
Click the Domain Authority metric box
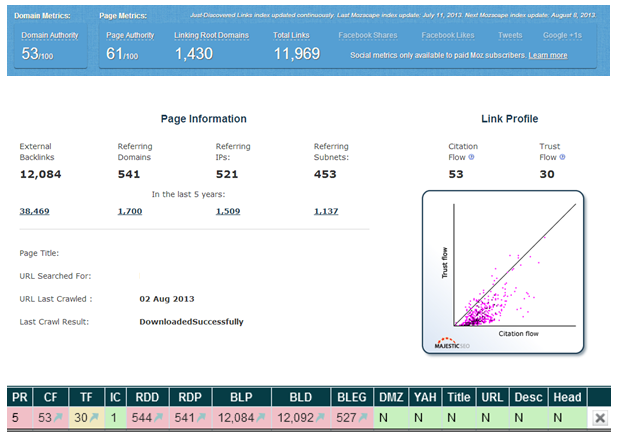(x=50, y=47)
